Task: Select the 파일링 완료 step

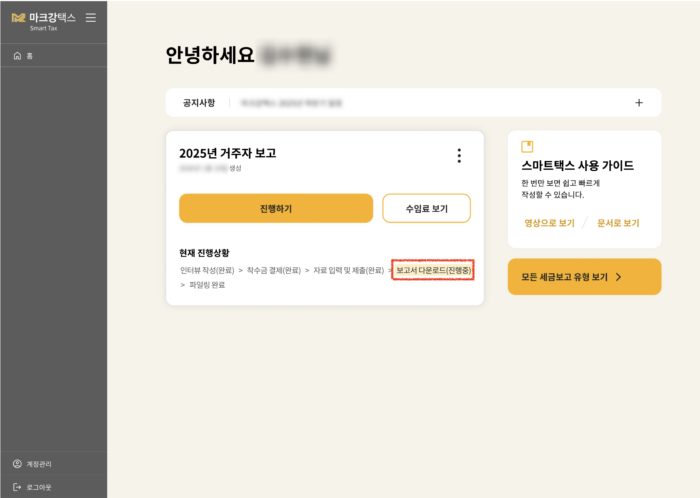Action: (206, 285)
